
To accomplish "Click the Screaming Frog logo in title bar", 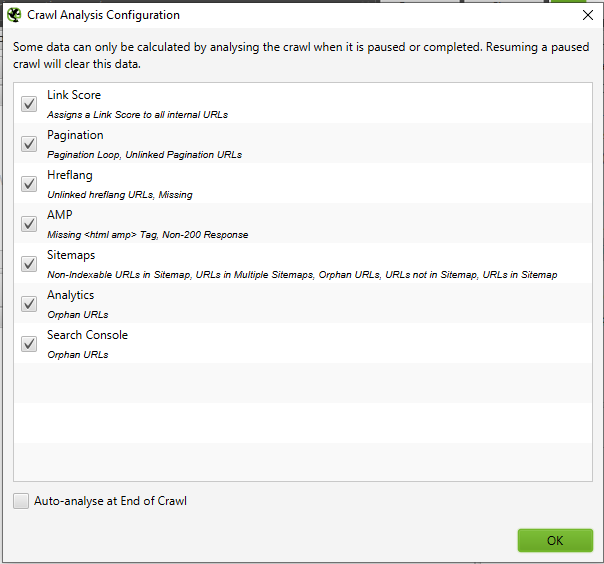I will click(x=14, y=15).
